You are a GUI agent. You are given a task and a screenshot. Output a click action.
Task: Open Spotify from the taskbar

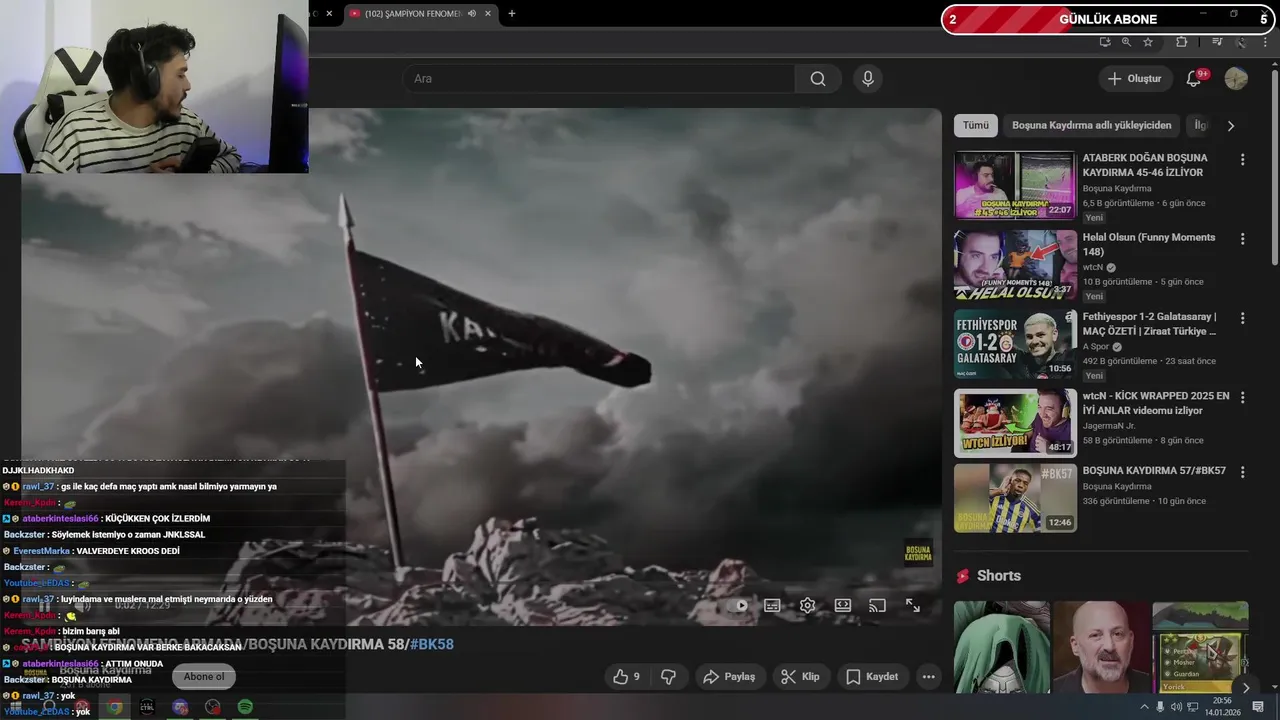pyautogui.click(x=245, y=707)
